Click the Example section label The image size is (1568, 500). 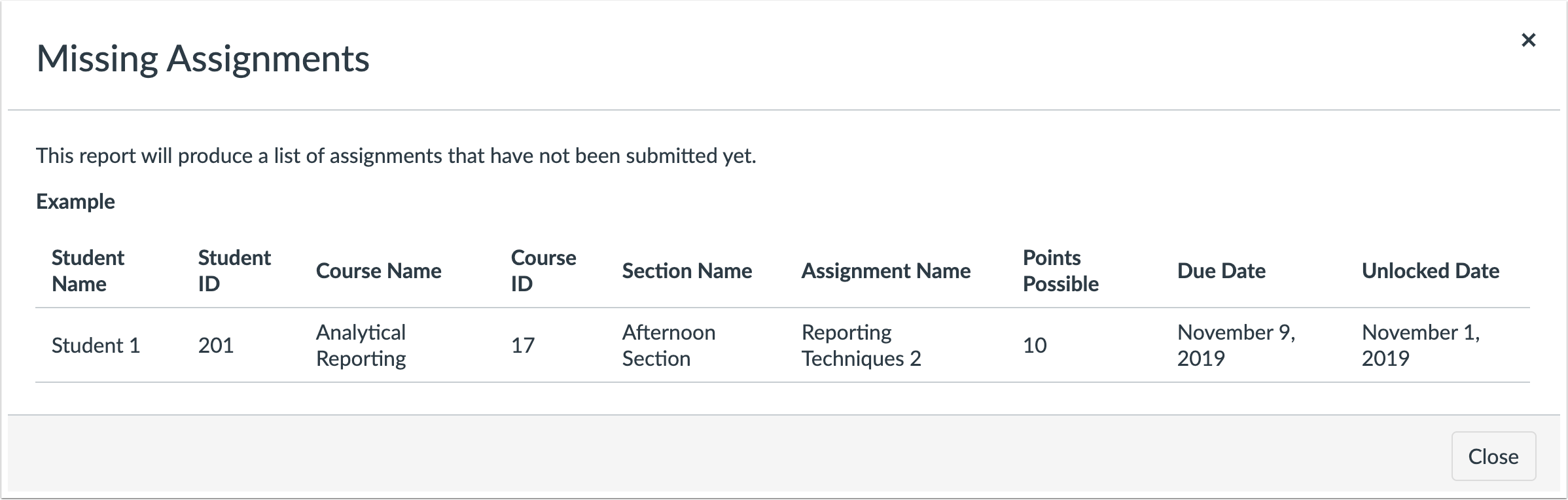click(x=76, y=201)
